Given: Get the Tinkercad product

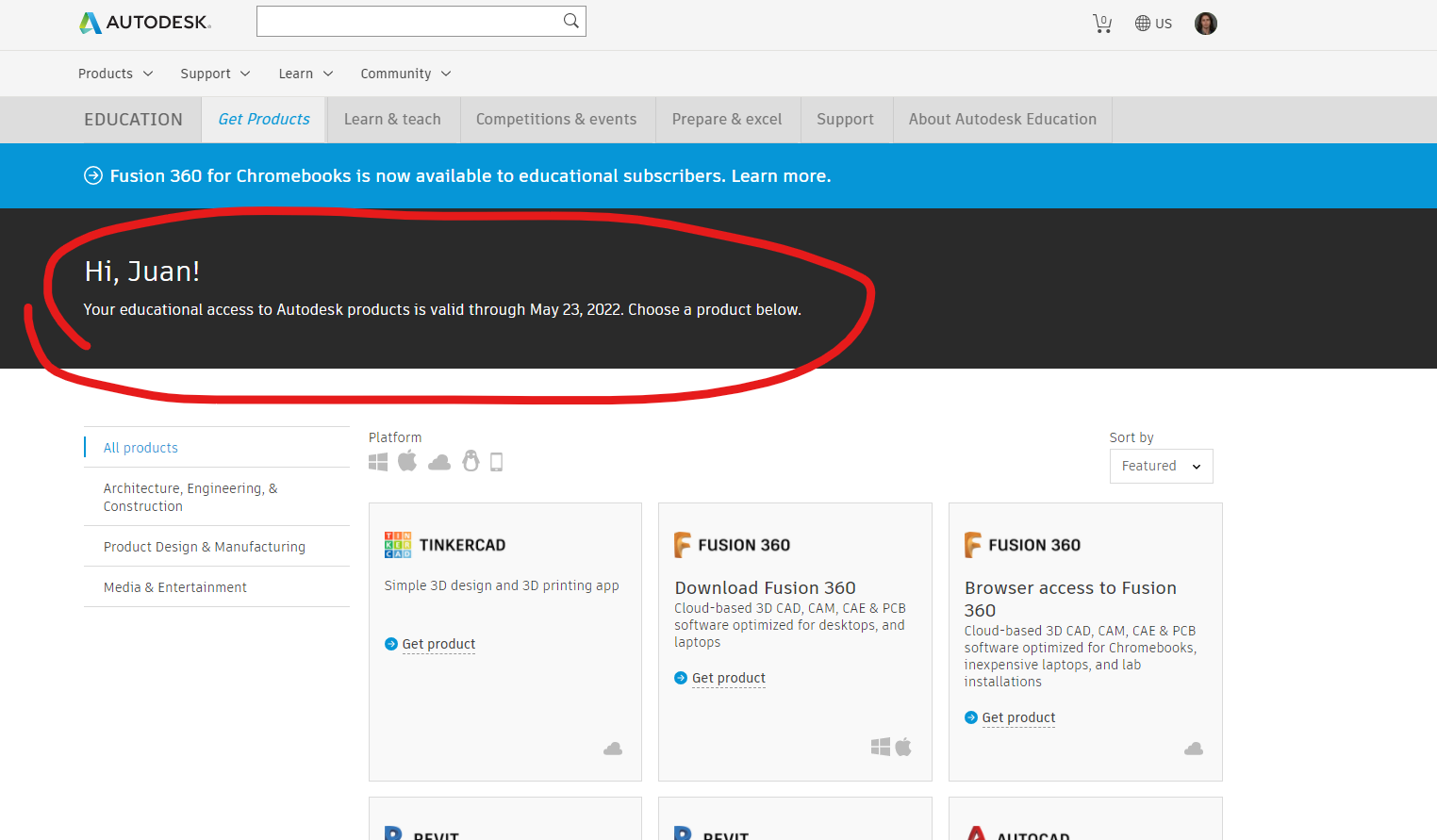Looking at the screenshot, I should click(x=438, y=644).
